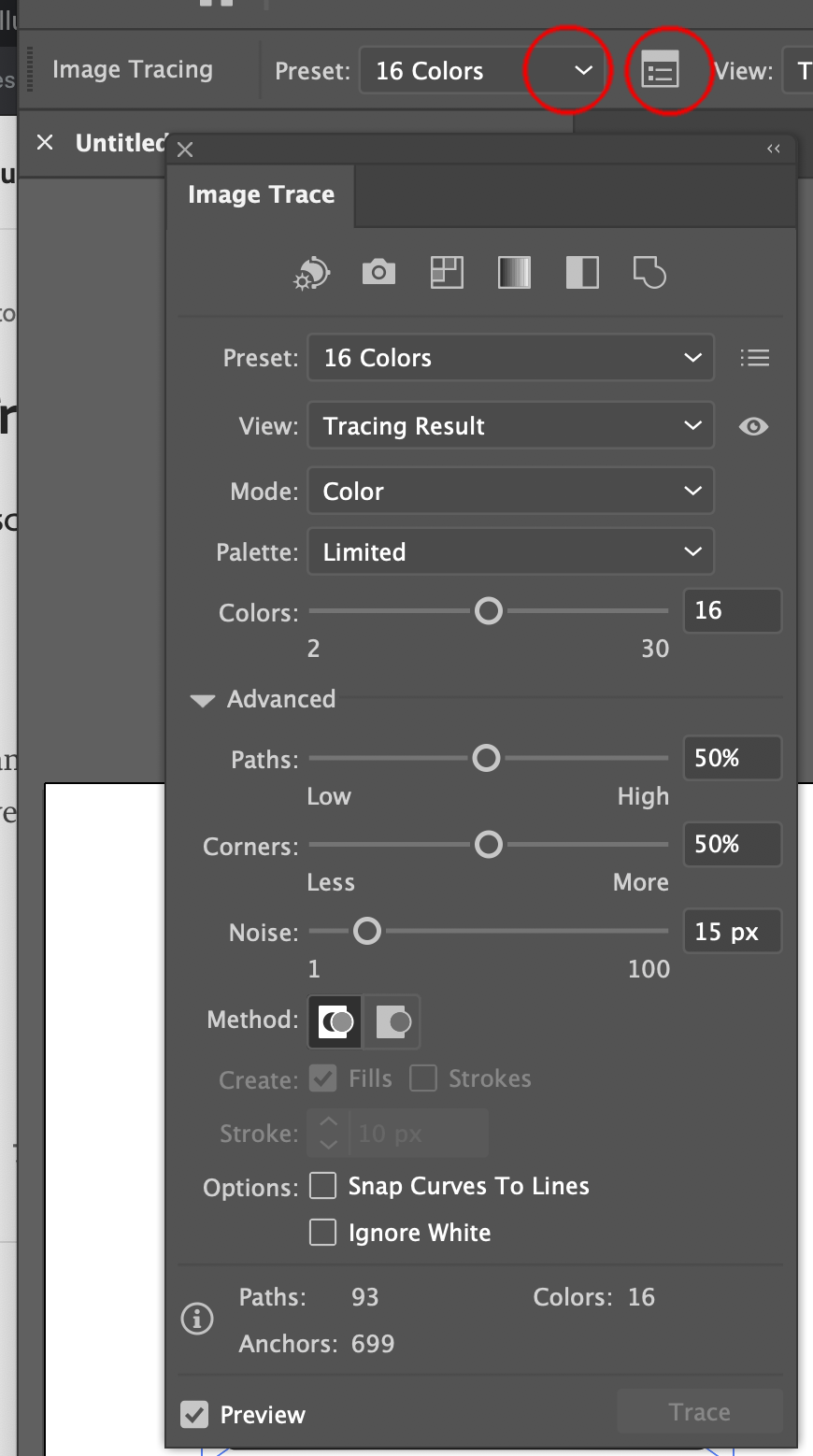
Task: Select the Grayscale preset icon
Action: pyautogui.click(x=513, y=273)
